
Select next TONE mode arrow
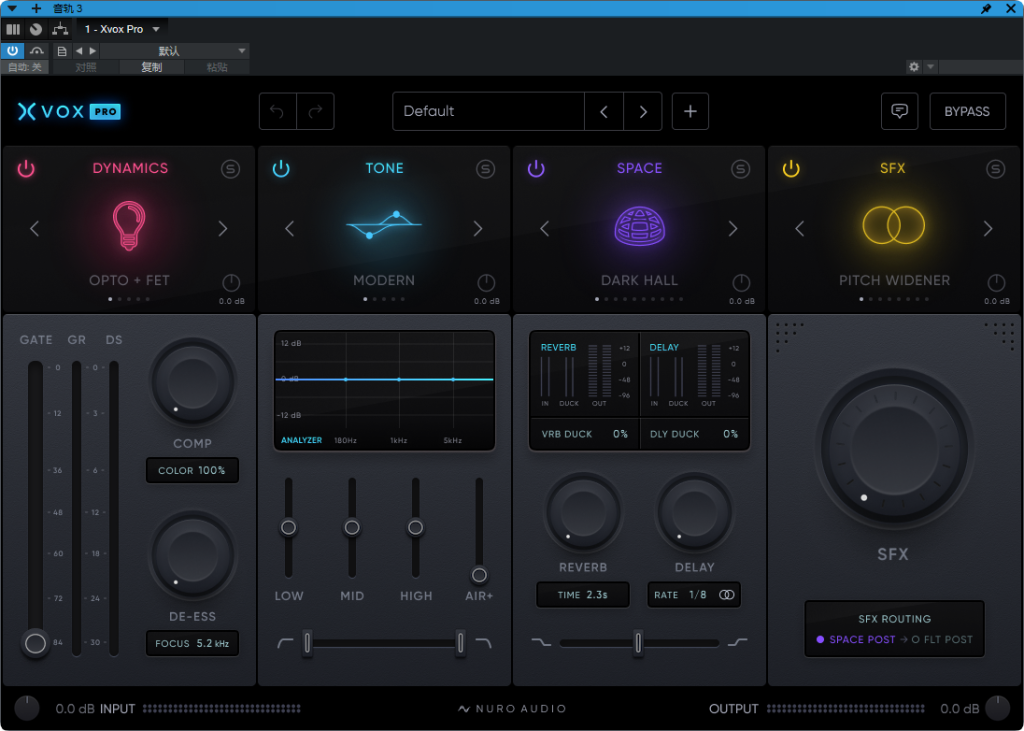(x=477, y=229)
